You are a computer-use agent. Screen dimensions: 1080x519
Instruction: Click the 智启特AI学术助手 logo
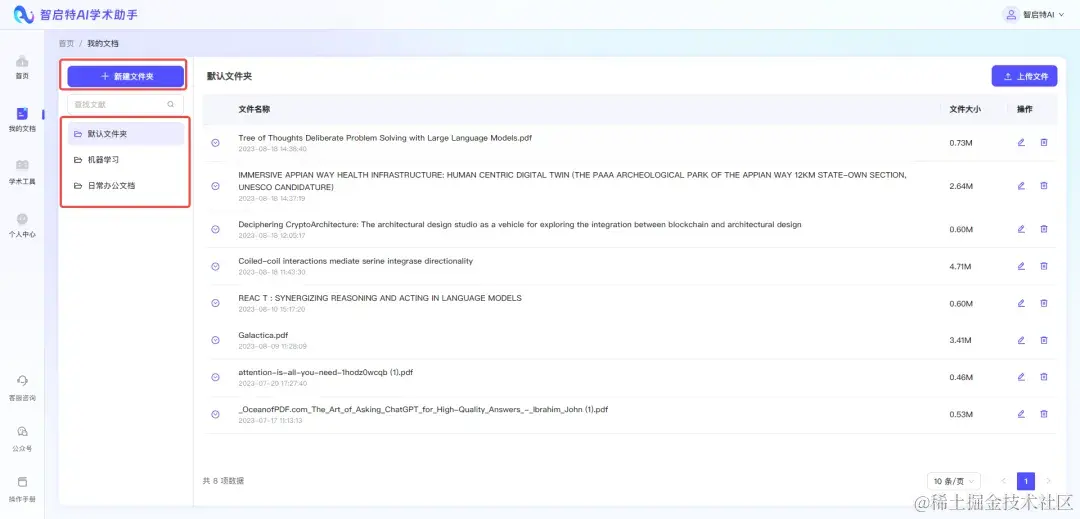pyautogui.click(x=76, y=14)
